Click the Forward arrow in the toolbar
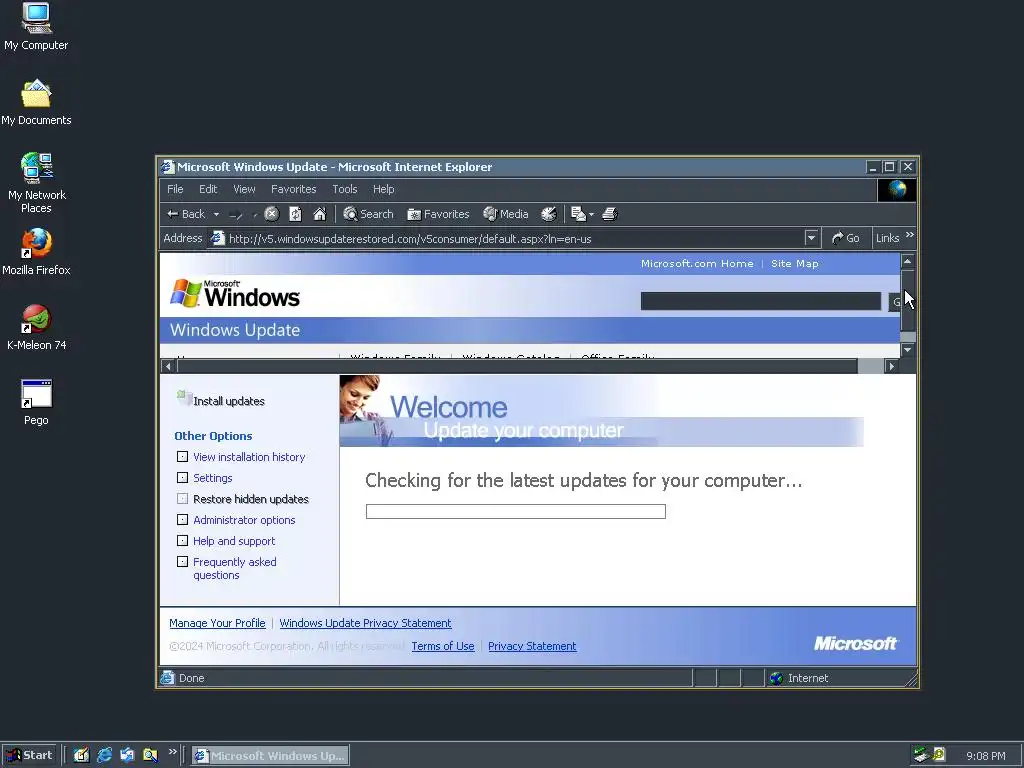1024x768 pixels. point(236,214)
